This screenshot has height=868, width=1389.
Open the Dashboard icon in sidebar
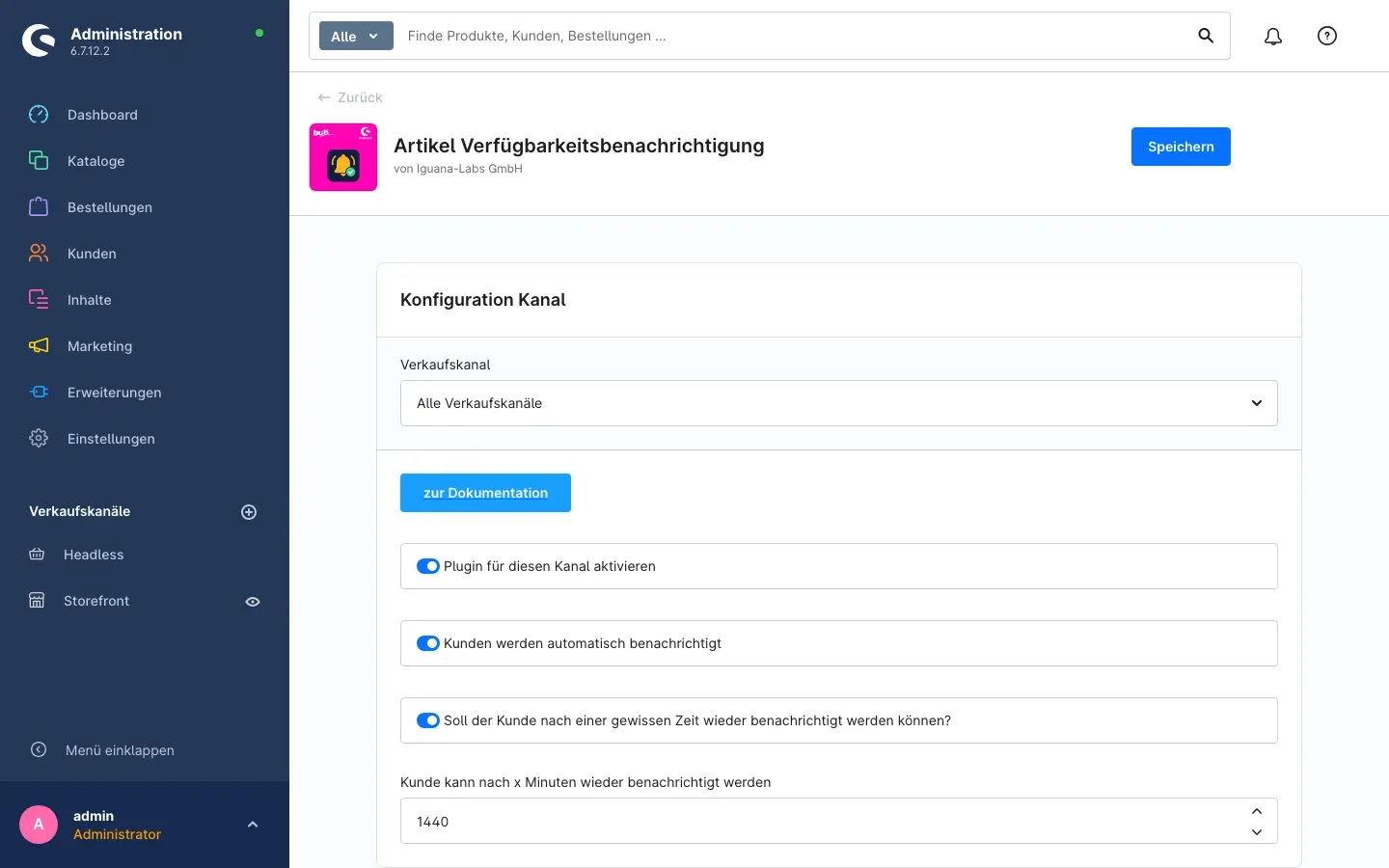point(39,115)
